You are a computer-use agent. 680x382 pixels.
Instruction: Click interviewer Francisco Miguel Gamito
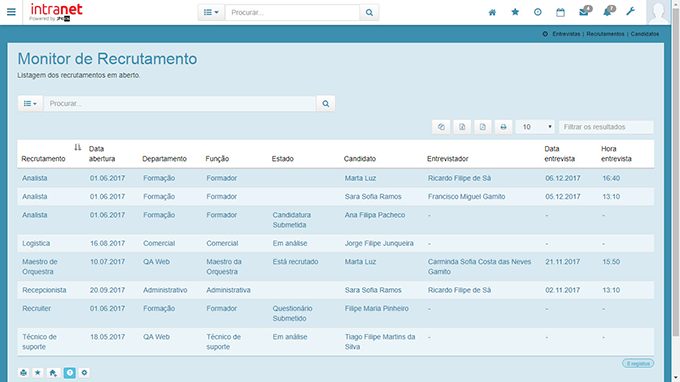pyautogui.click(x=467, y=196)
